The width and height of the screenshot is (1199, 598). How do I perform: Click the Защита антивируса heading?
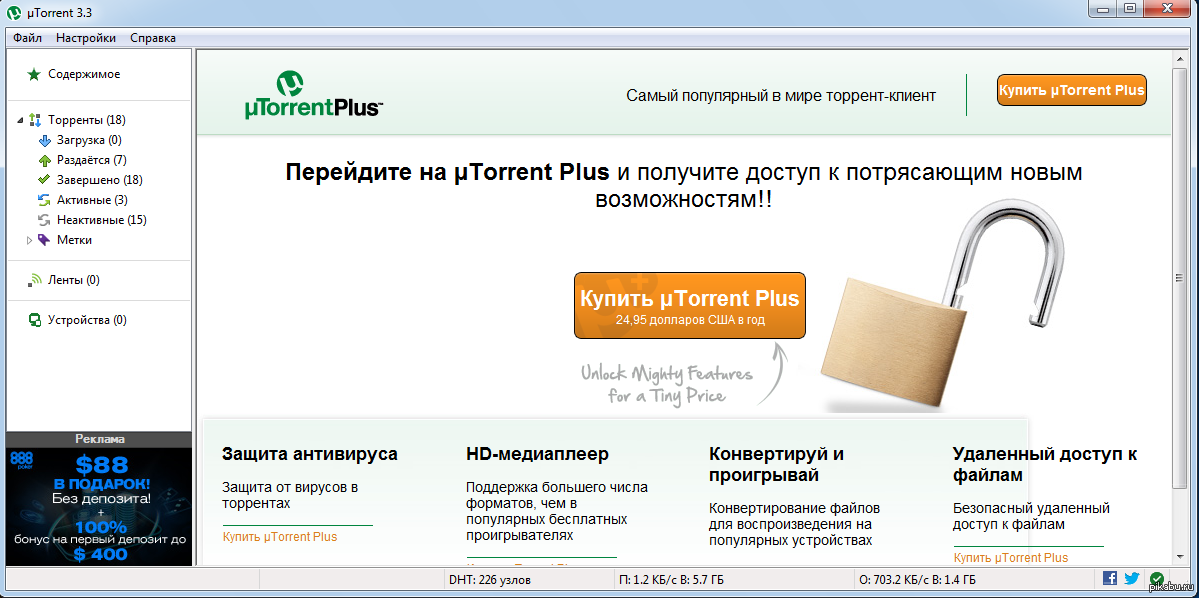(x=310, y=454)
